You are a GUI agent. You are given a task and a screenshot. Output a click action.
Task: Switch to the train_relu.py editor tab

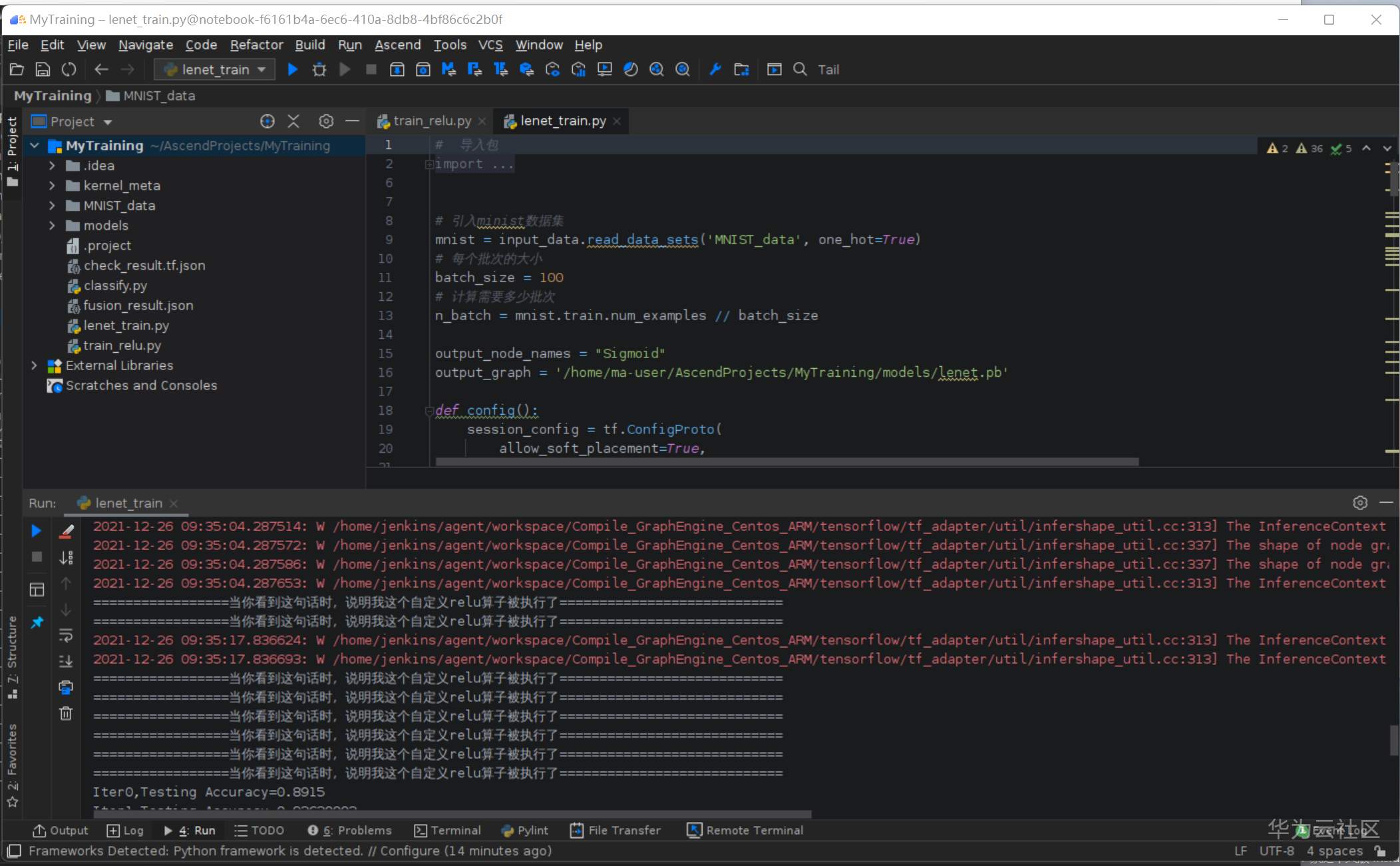431,120
